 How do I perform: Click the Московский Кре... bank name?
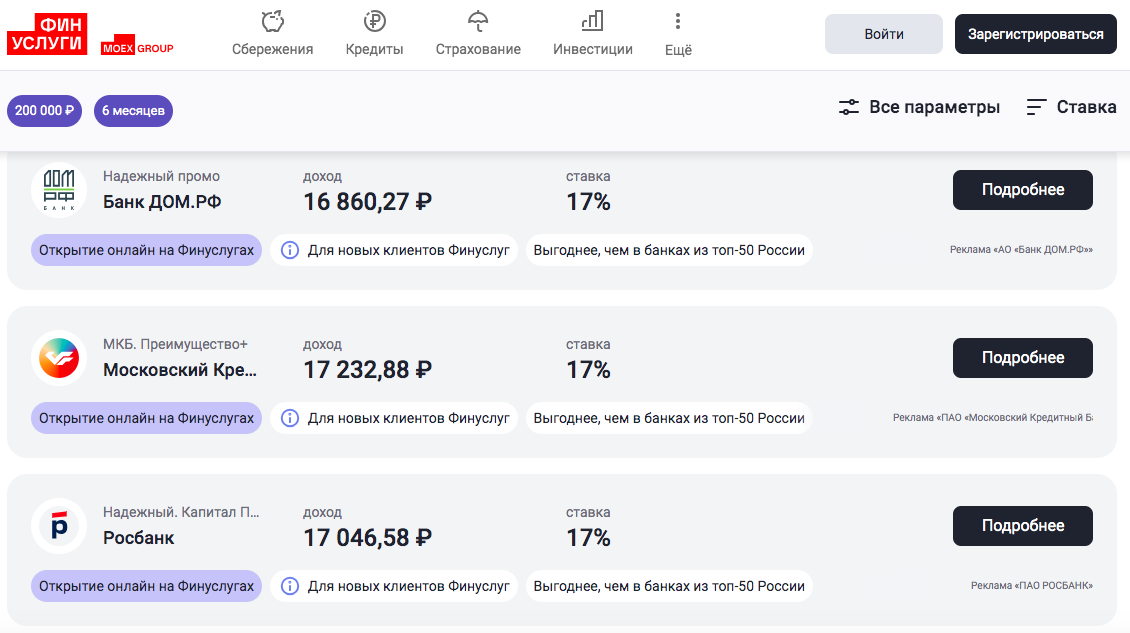[x=179, y=370]
